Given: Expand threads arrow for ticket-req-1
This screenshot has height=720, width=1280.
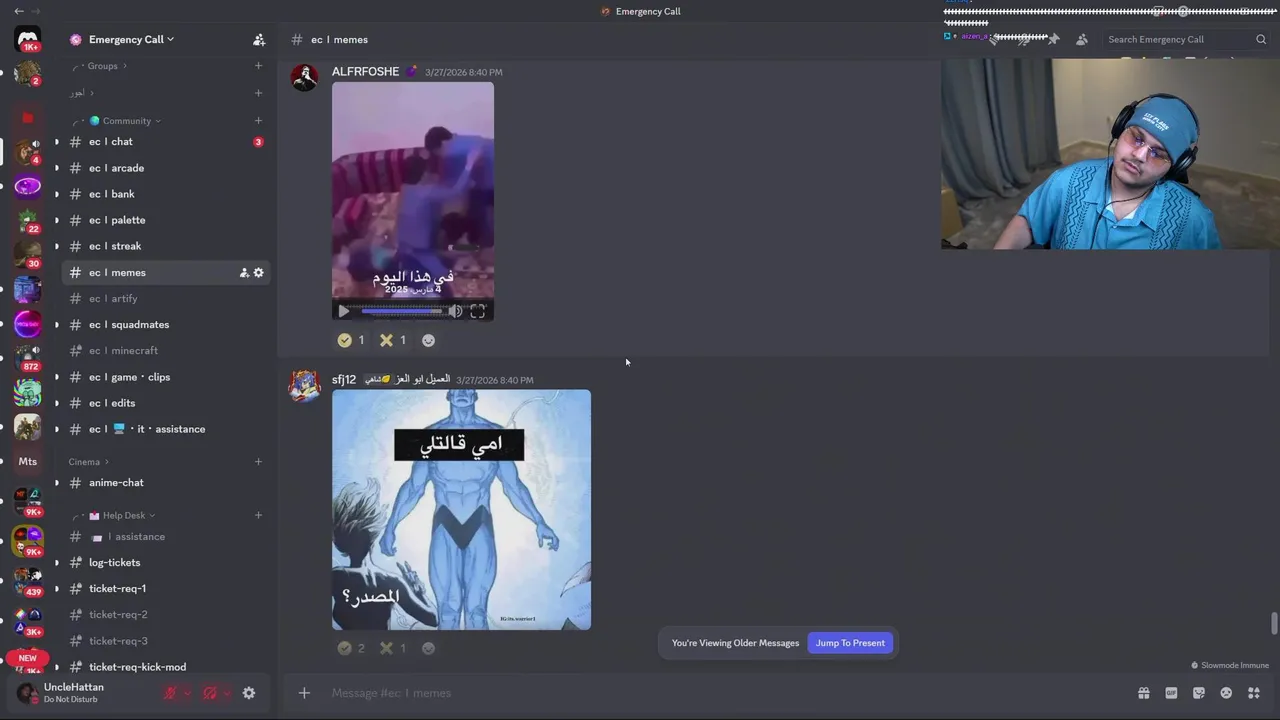Looking at the screenshot, I should (56, 589).
